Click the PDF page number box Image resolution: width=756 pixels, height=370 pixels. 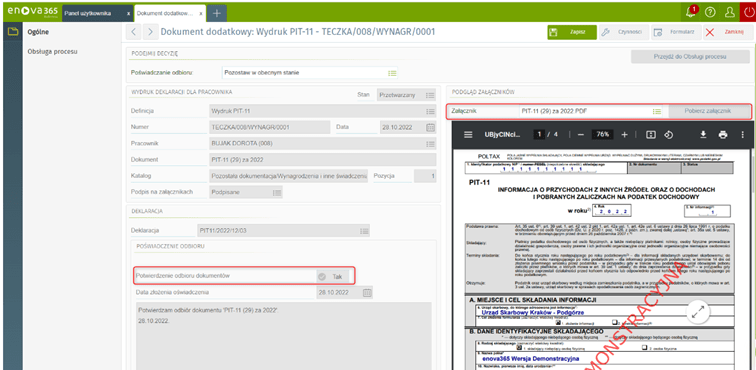pos(539,135)
